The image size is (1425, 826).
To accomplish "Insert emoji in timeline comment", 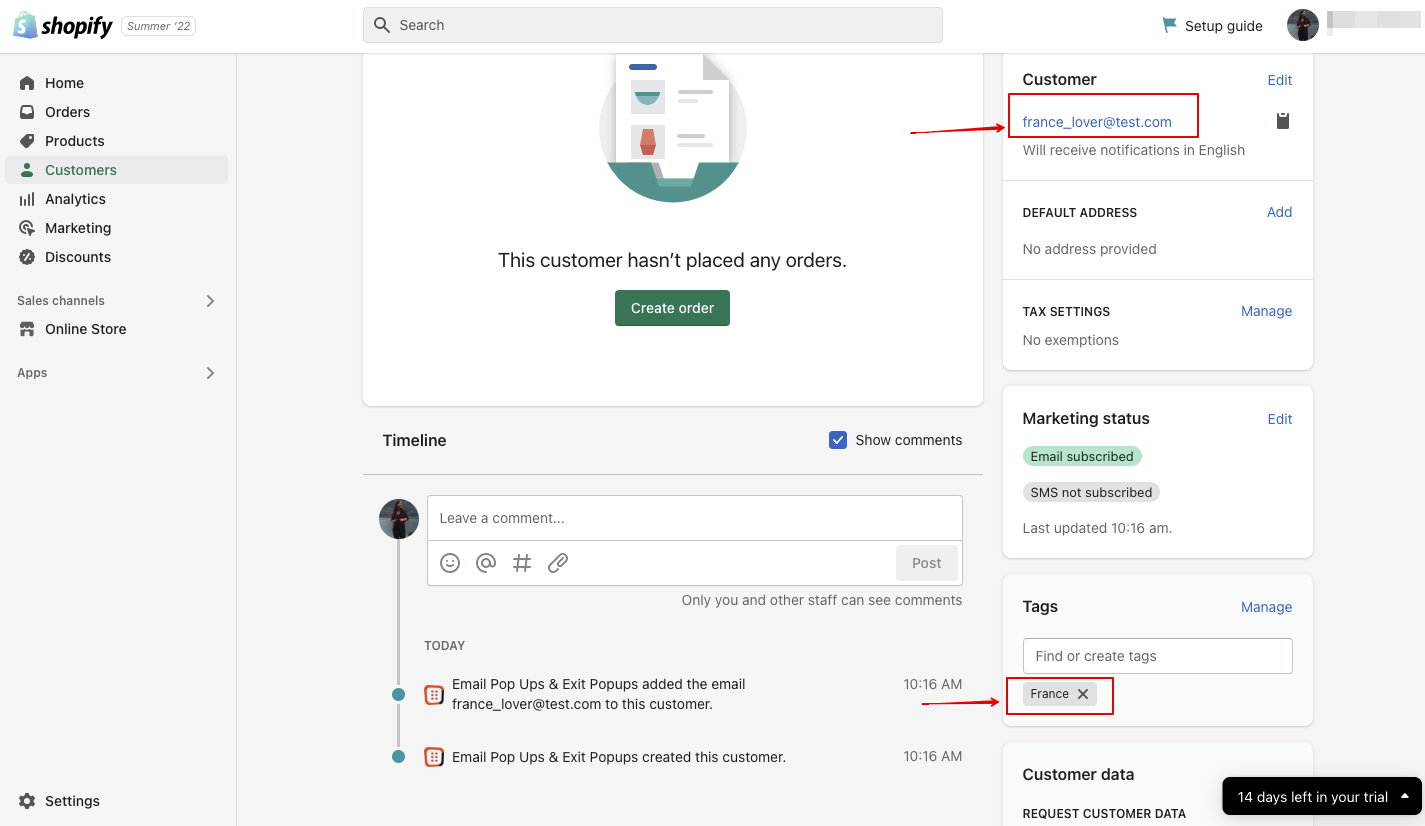I will click(450, 563).
